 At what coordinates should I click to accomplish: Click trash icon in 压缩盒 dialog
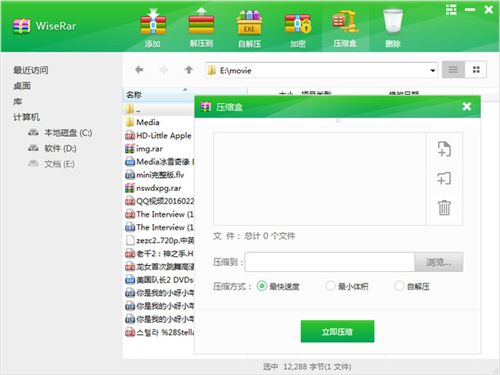pyautogui.click(x=444, y=207)
